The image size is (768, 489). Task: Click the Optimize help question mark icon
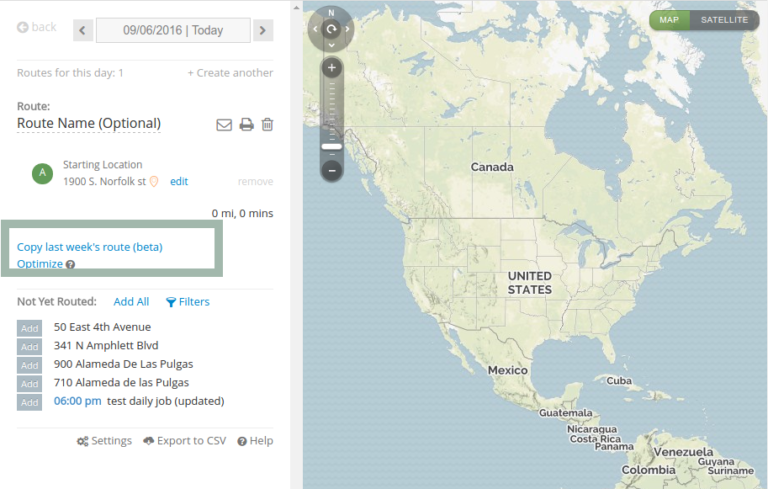pyautogui.click(x=71, y=265)
